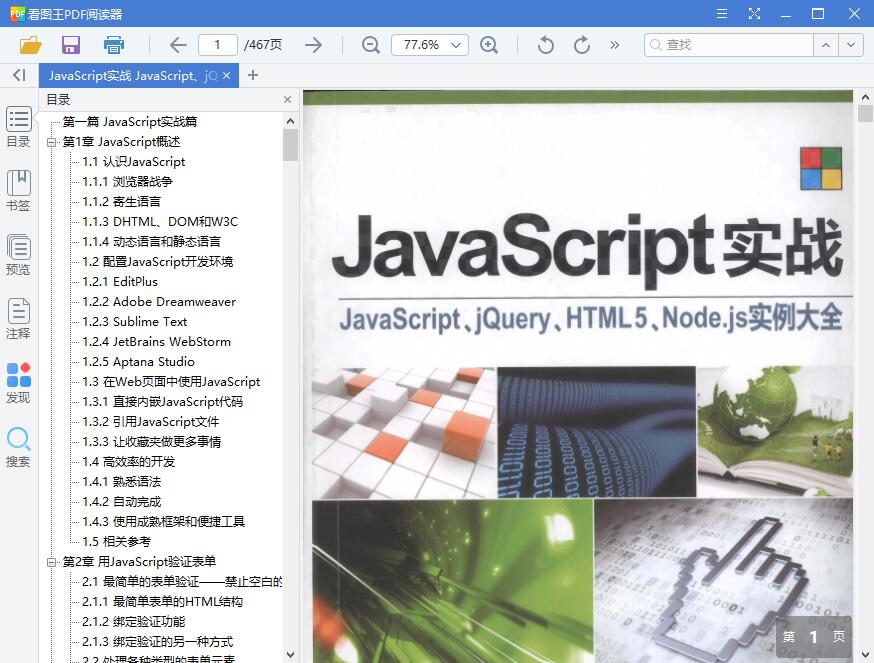Open the 发现 discover panel
This screenshot has width=874, height=663.
pos(18,384)
